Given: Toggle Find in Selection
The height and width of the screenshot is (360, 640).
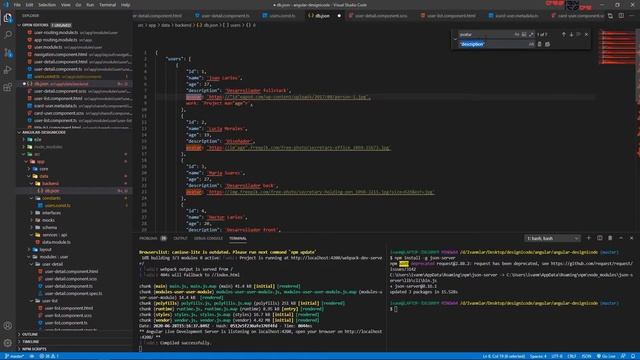Looking at the screenshot, I should 578,35.
